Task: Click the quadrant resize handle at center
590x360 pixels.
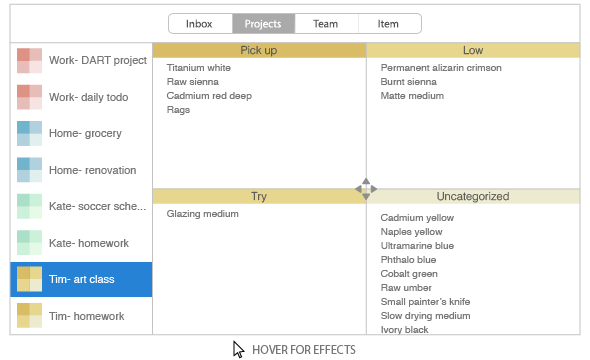Action: click(x=366, y=189)
